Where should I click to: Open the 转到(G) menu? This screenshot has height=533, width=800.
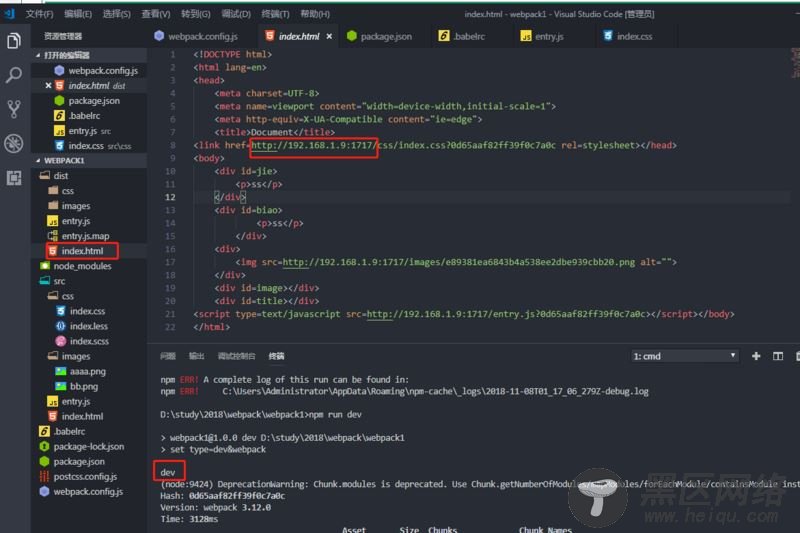pyautogui.click(x=195, y=14)
